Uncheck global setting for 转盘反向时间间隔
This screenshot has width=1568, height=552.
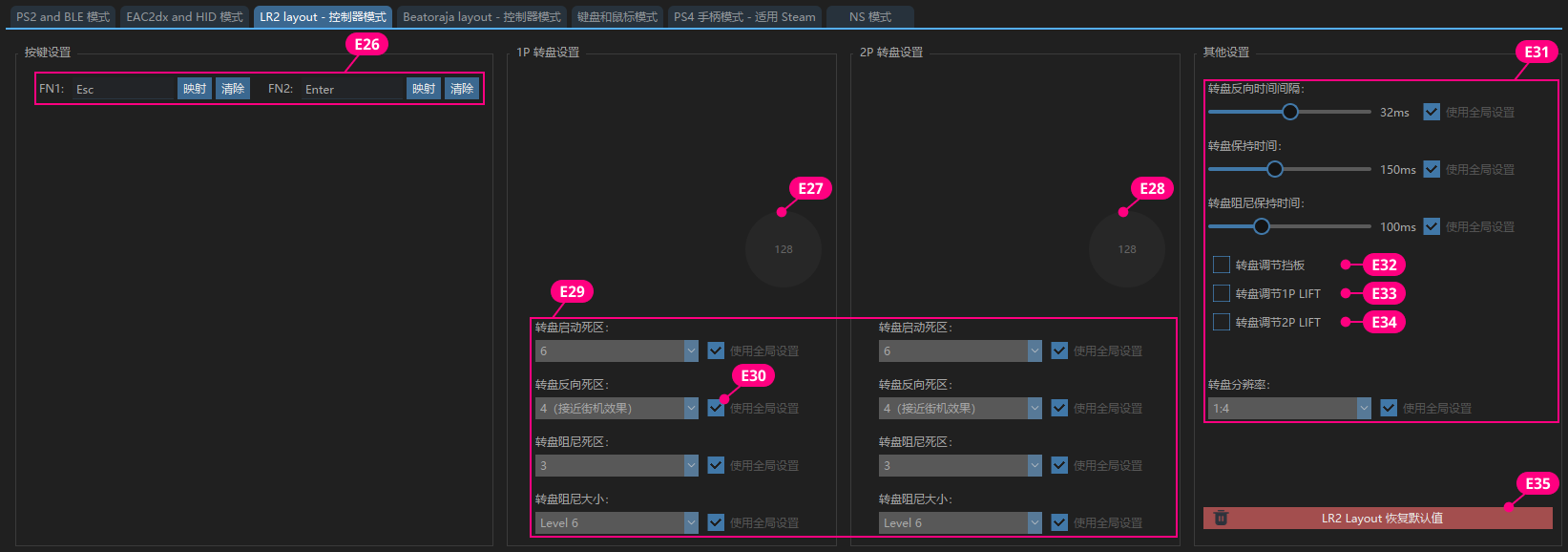click(x=1432, y=112)
